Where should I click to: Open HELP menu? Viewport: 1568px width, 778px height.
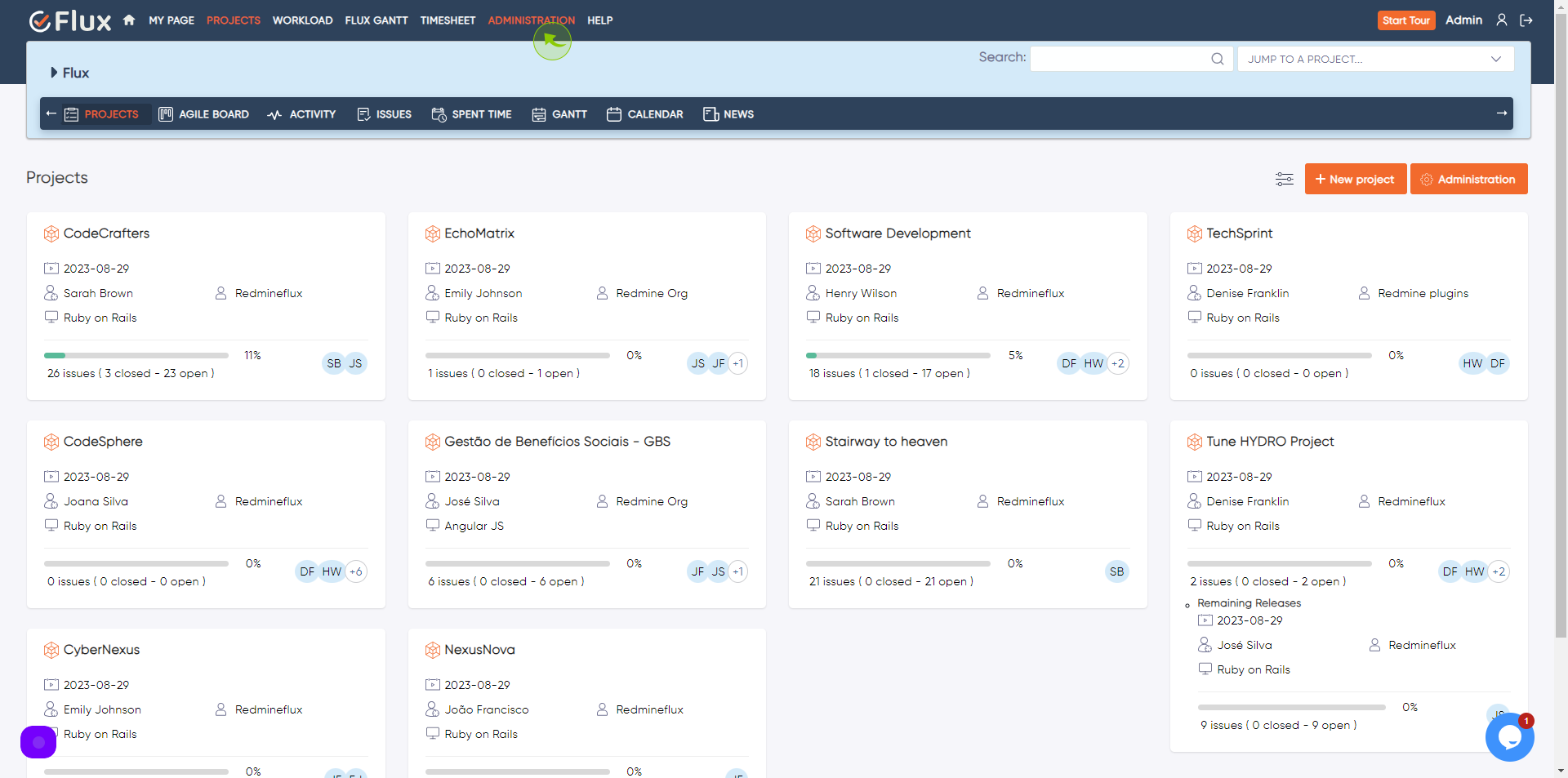(600, 20)
